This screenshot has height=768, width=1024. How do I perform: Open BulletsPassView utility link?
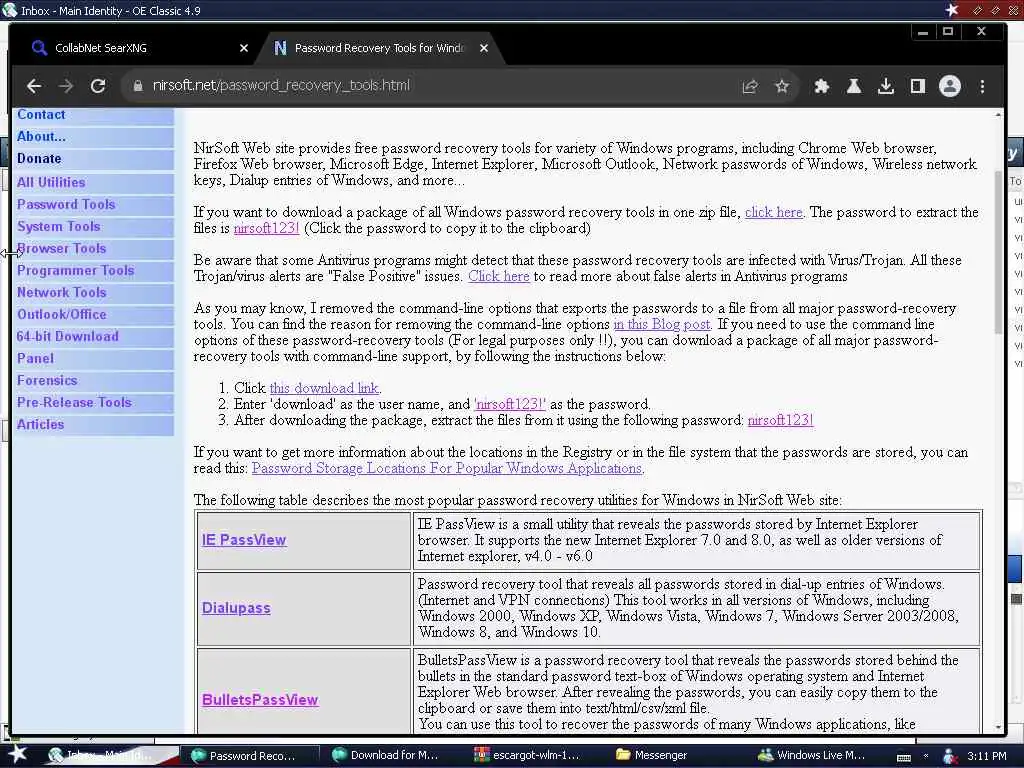(x=260, y=699)
